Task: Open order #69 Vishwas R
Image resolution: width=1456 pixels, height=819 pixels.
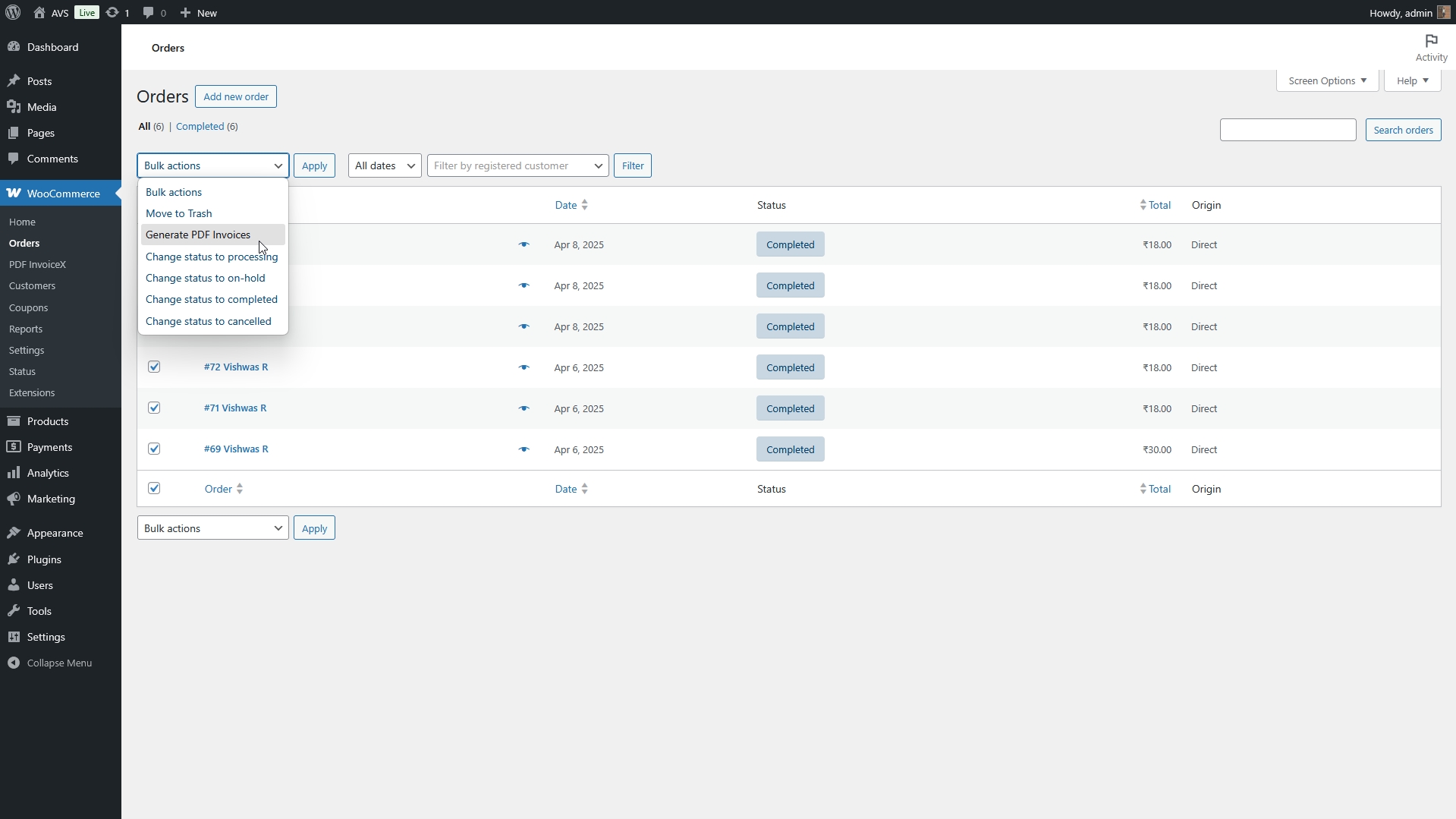Action: 236,449
